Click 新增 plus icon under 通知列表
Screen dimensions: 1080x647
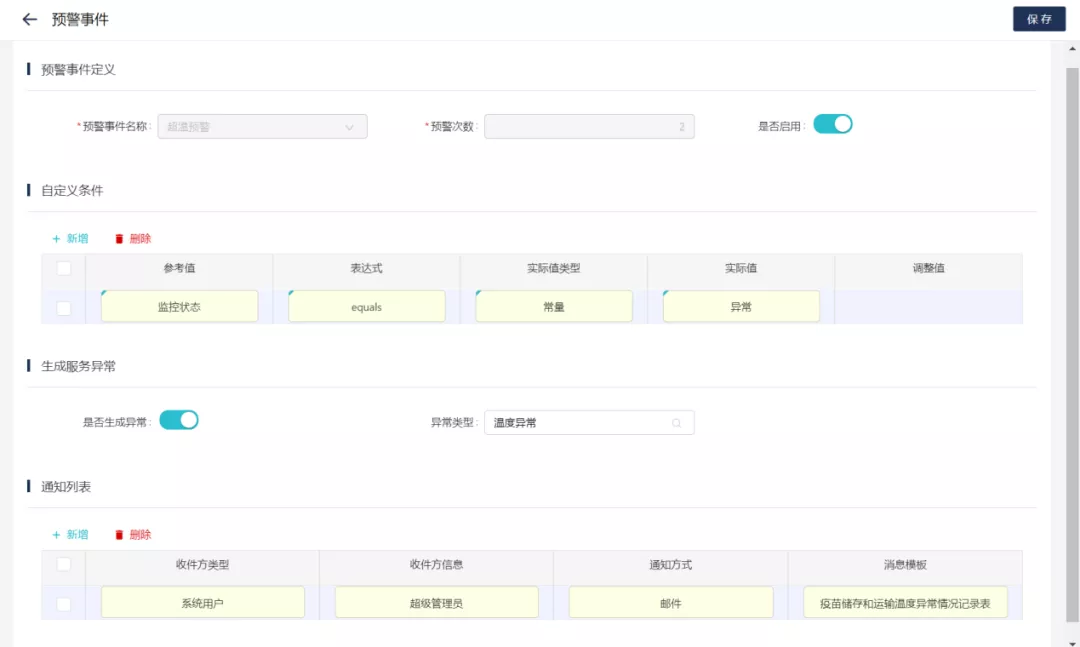[x=57, y=535]
